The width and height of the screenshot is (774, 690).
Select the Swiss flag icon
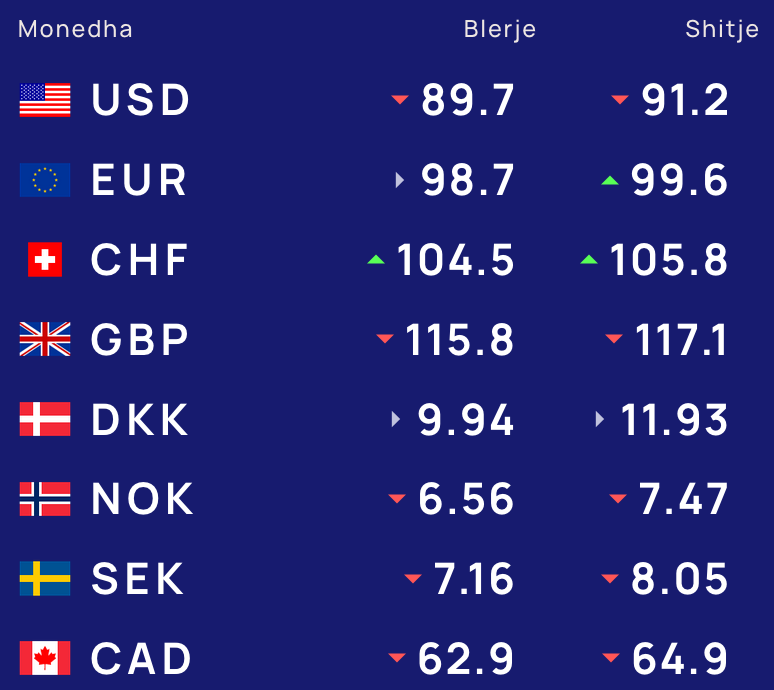pos(45,260)
